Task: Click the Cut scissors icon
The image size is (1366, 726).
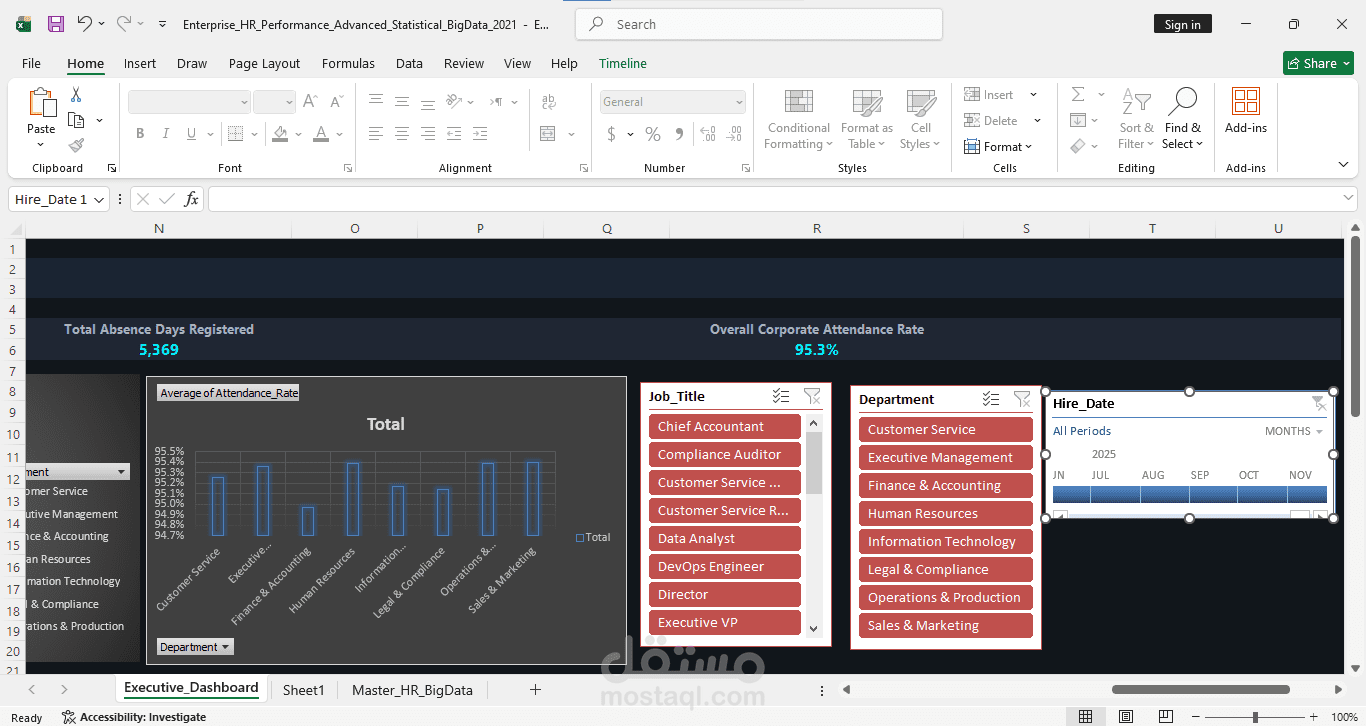Action: pyautogui.click(x=76, y=95)
